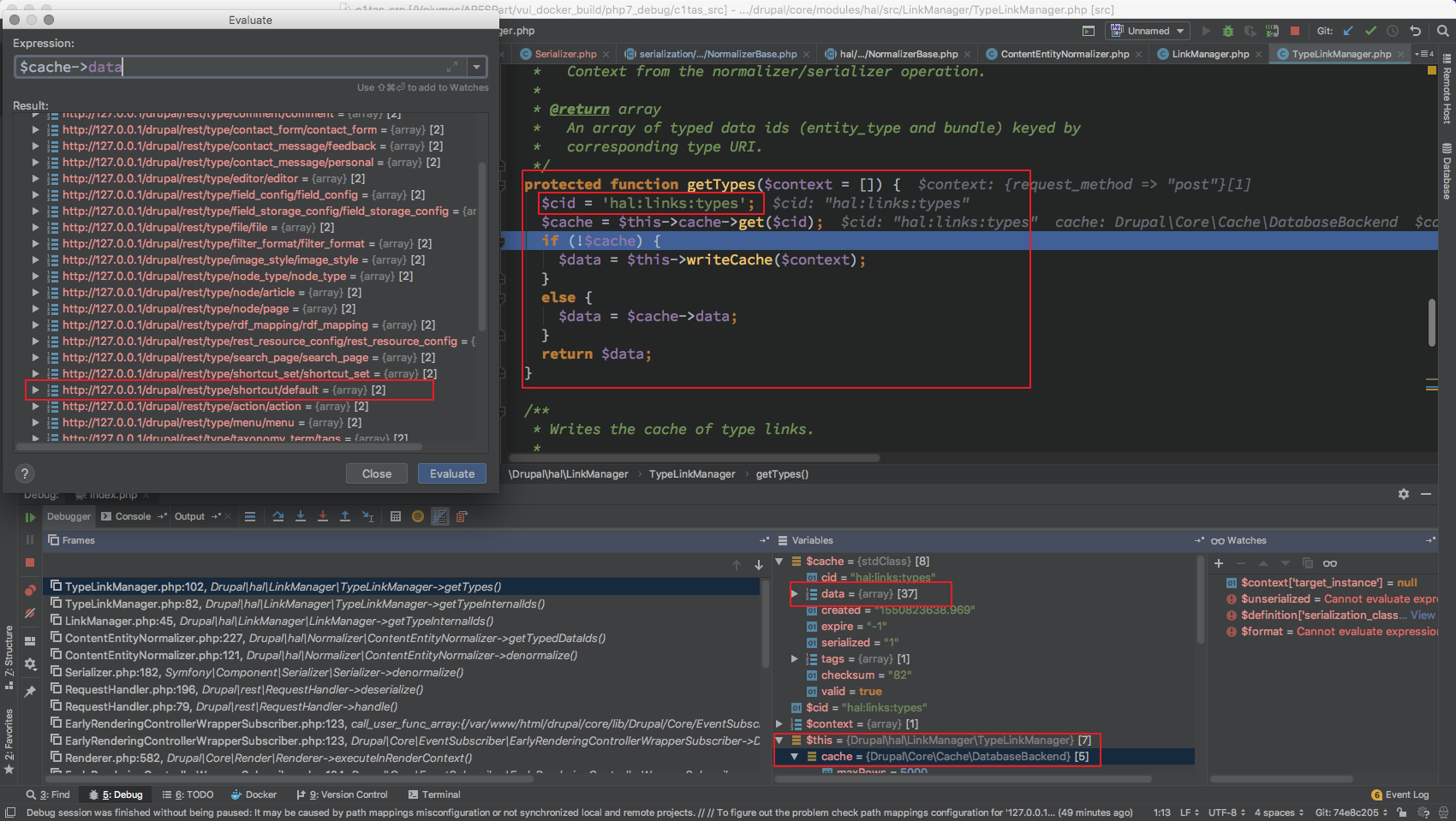Click the Git commit checkmark icon
The image size is (1456, 821).
click(1370, 31)
